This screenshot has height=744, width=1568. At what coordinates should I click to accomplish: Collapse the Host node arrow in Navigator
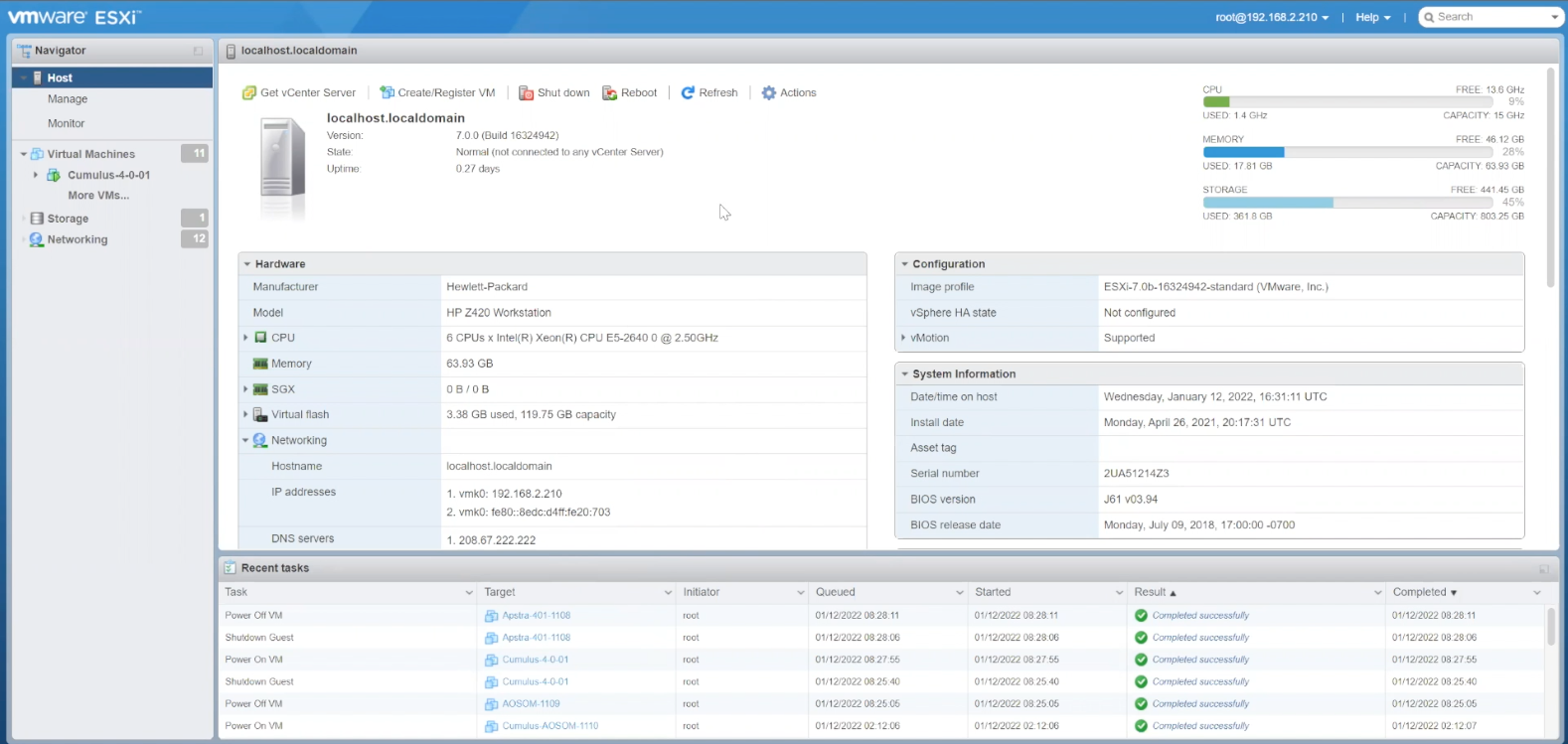(24, 77)
